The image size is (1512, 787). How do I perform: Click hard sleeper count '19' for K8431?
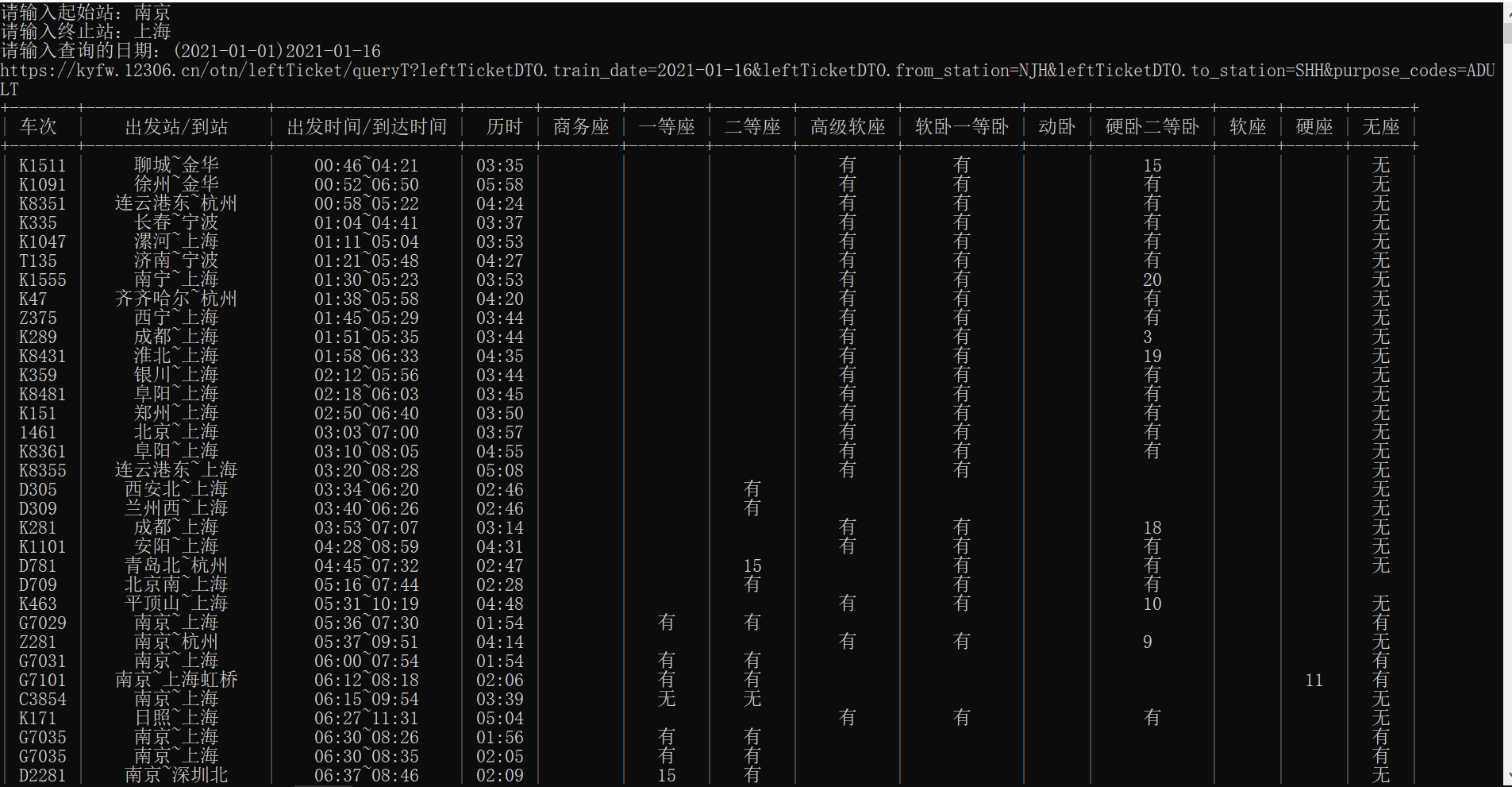1152,356
